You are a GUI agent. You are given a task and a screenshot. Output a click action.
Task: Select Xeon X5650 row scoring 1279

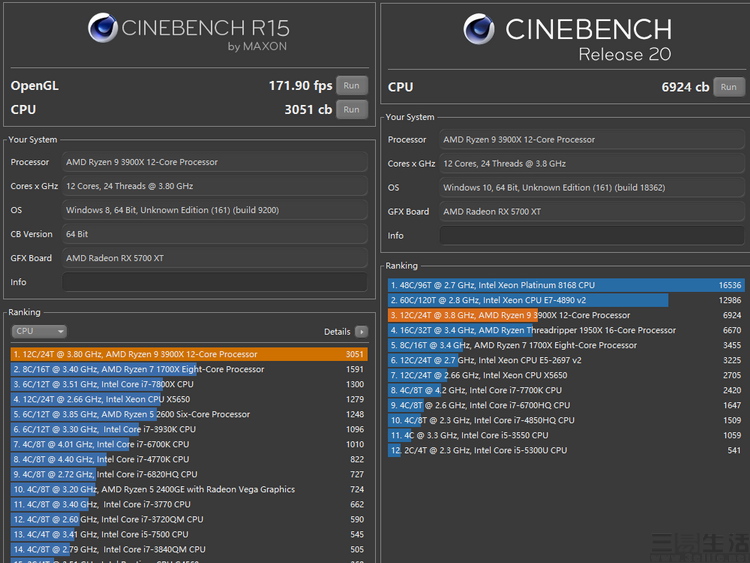(x=189, y=399)
